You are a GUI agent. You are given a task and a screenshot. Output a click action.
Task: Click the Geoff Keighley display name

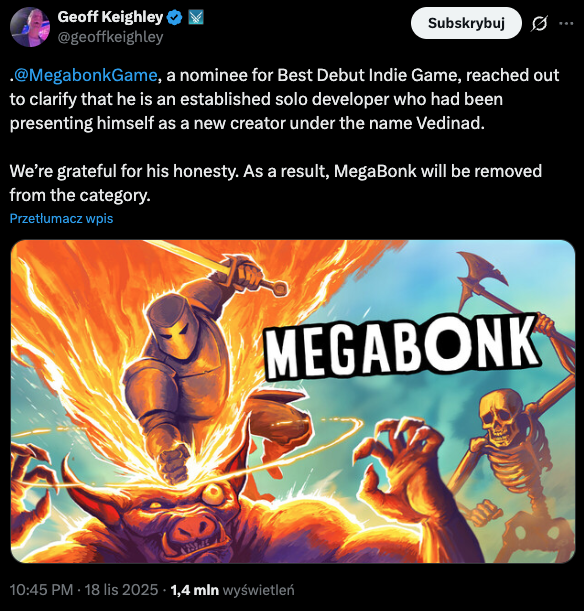coord(110,17)
